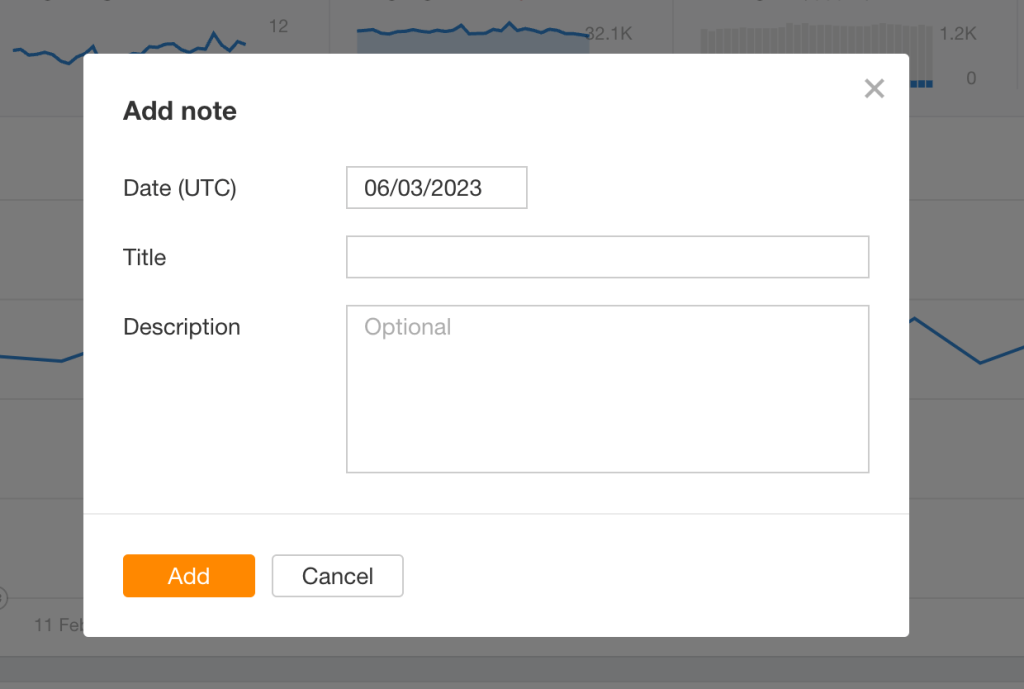Click the "Description" field label
1024x689 pixels.
pos(182,327)
